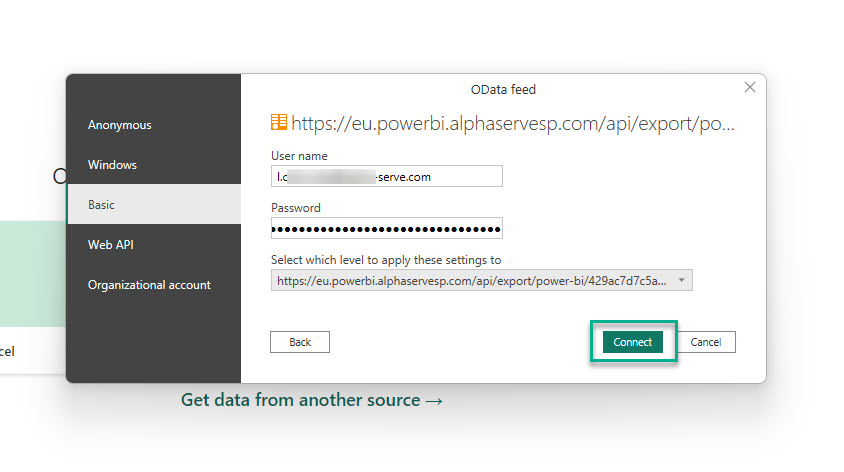Switch to Windows authentication tab
This screenshot has width=844, height=472.
pyautogui.click(x=112, y=165)
